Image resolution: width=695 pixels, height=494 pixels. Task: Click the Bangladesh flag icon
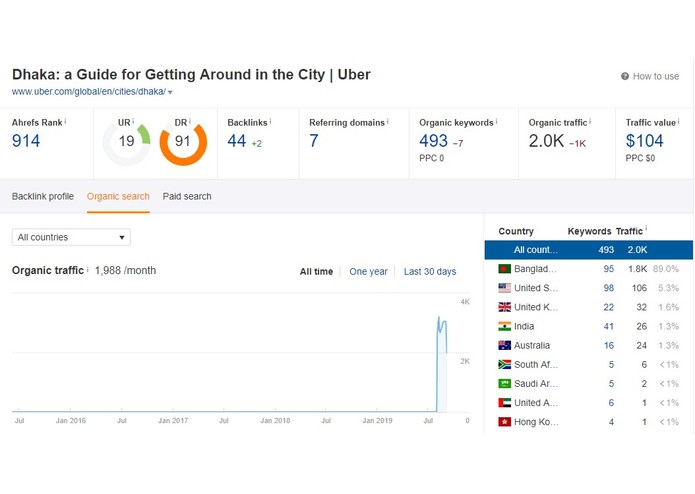click(504, 269)
